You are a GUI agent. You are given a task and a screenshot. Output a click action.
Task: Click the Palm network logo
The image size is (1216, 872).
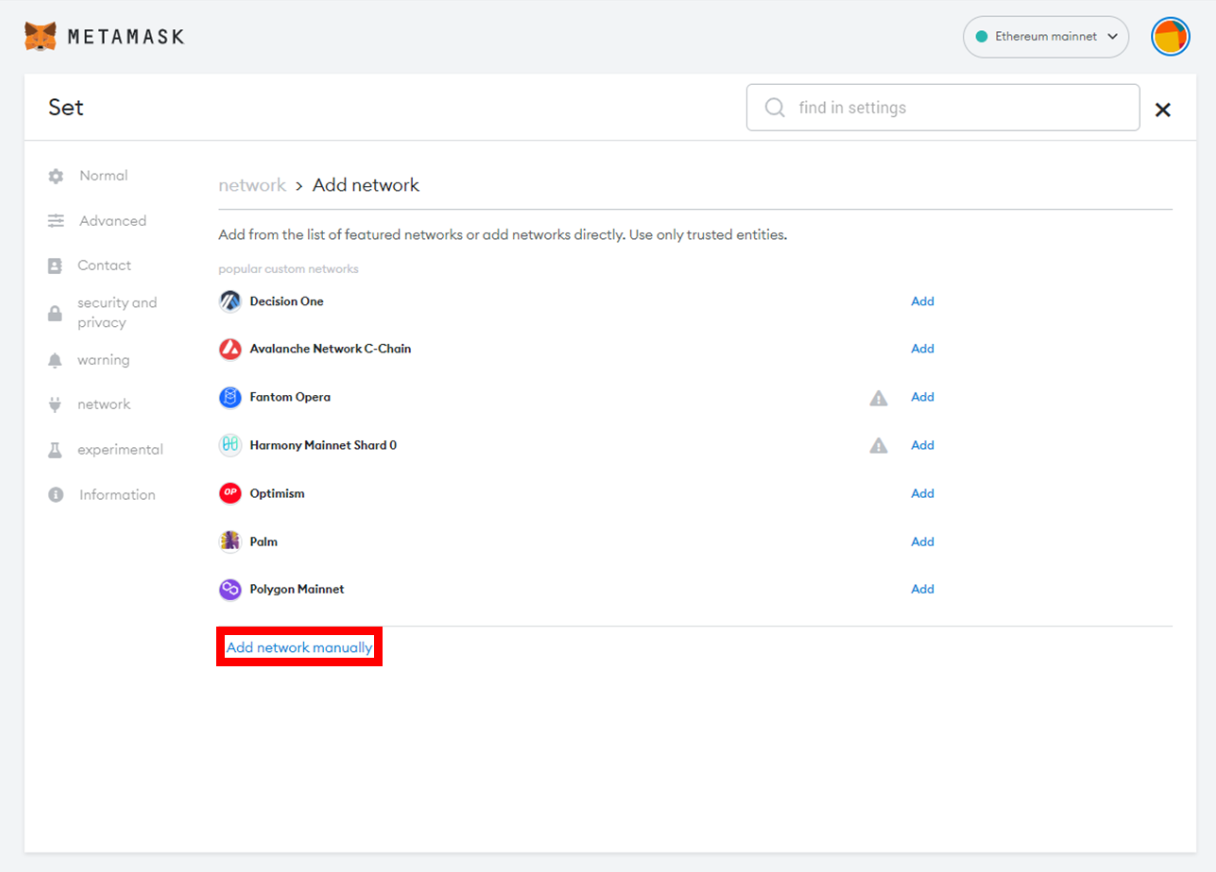tap(230, 541)
